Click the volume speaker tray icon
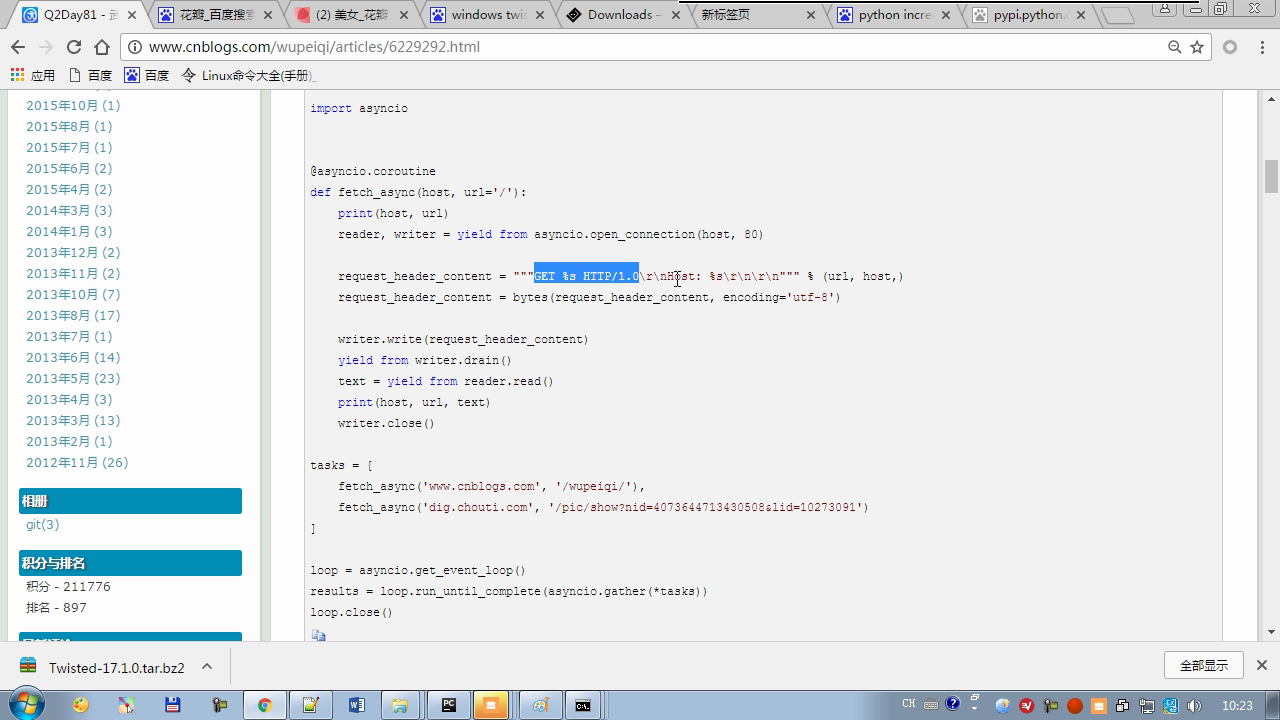 (1194, 705)
